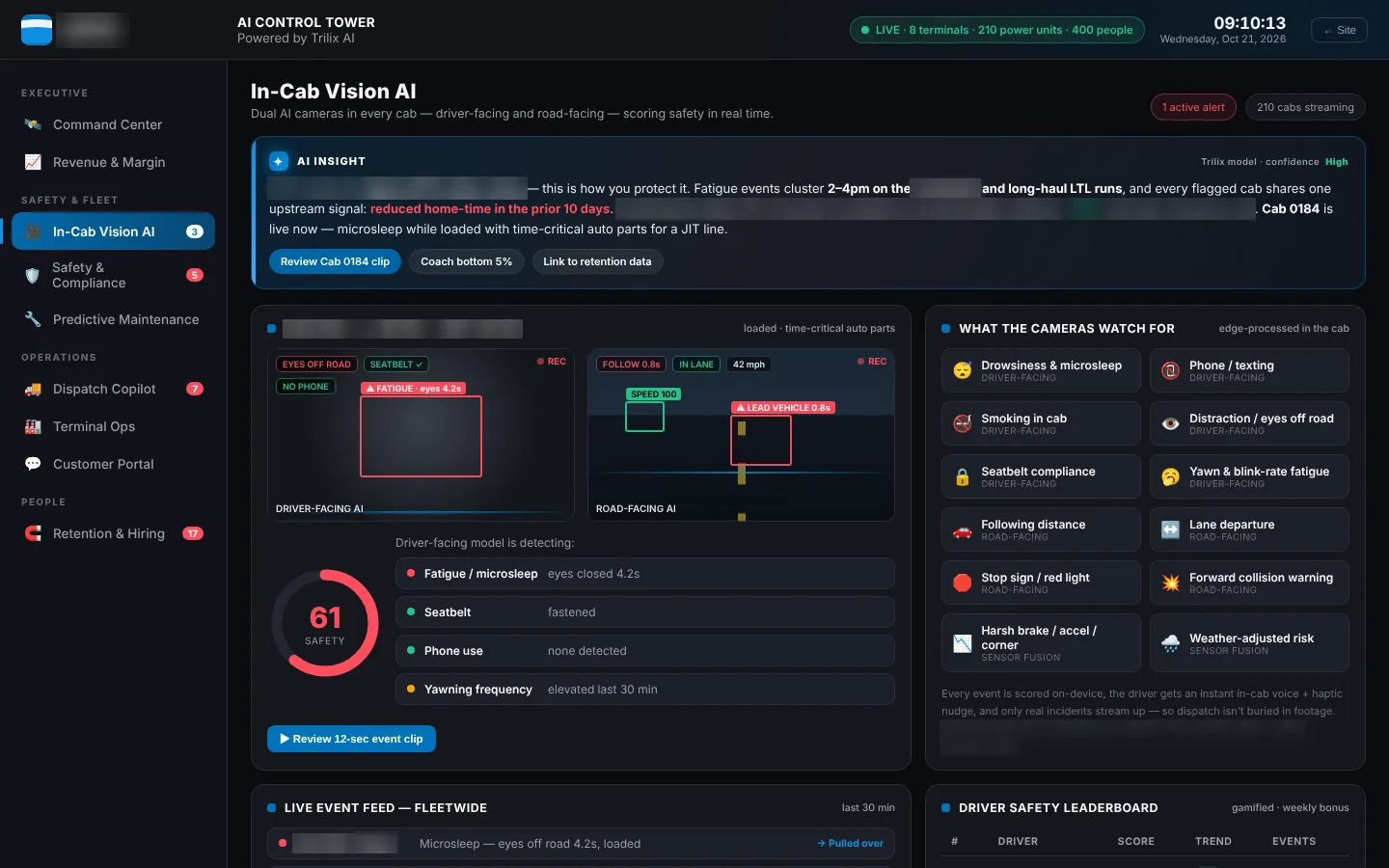Click Review Cab 0184 clip button
The width and height of the screenshot is (1389, 868).
[x=335, y=261]
